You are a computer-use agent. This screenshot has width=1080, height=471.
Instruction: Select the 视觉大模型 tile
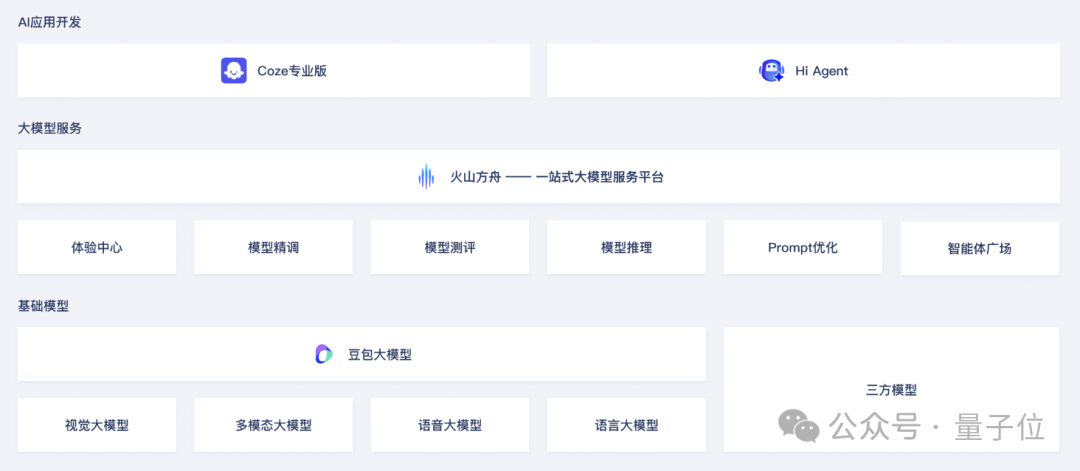tap(97, 425)
